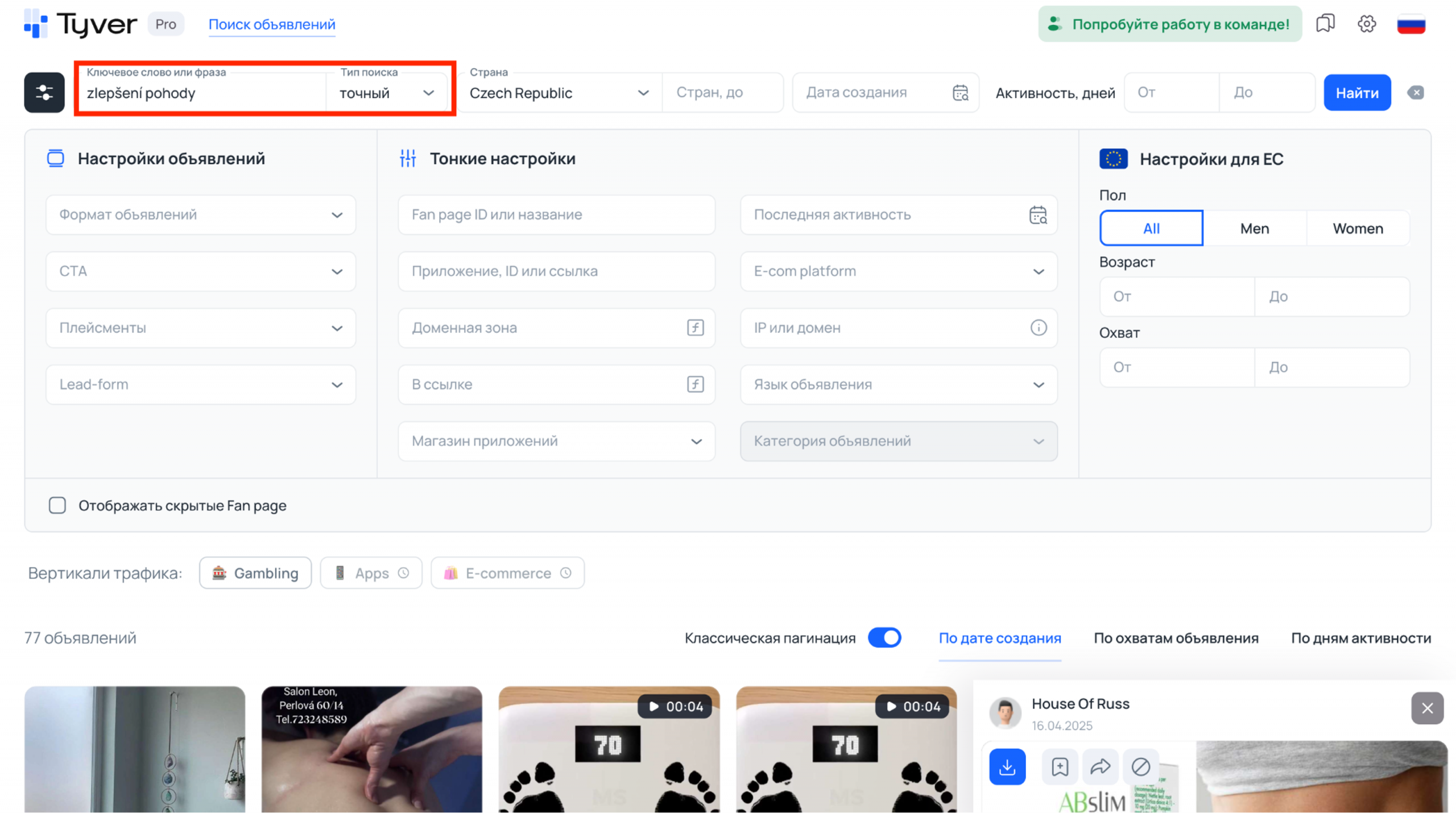Click the Russian flag language icon

pos(1410,25)
